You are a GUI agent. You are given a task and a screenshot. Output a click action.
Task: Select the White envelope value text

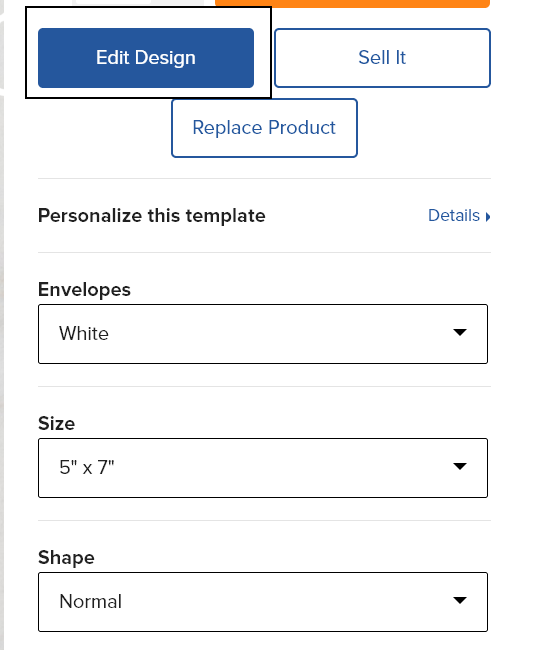click(x=84, y=334)
